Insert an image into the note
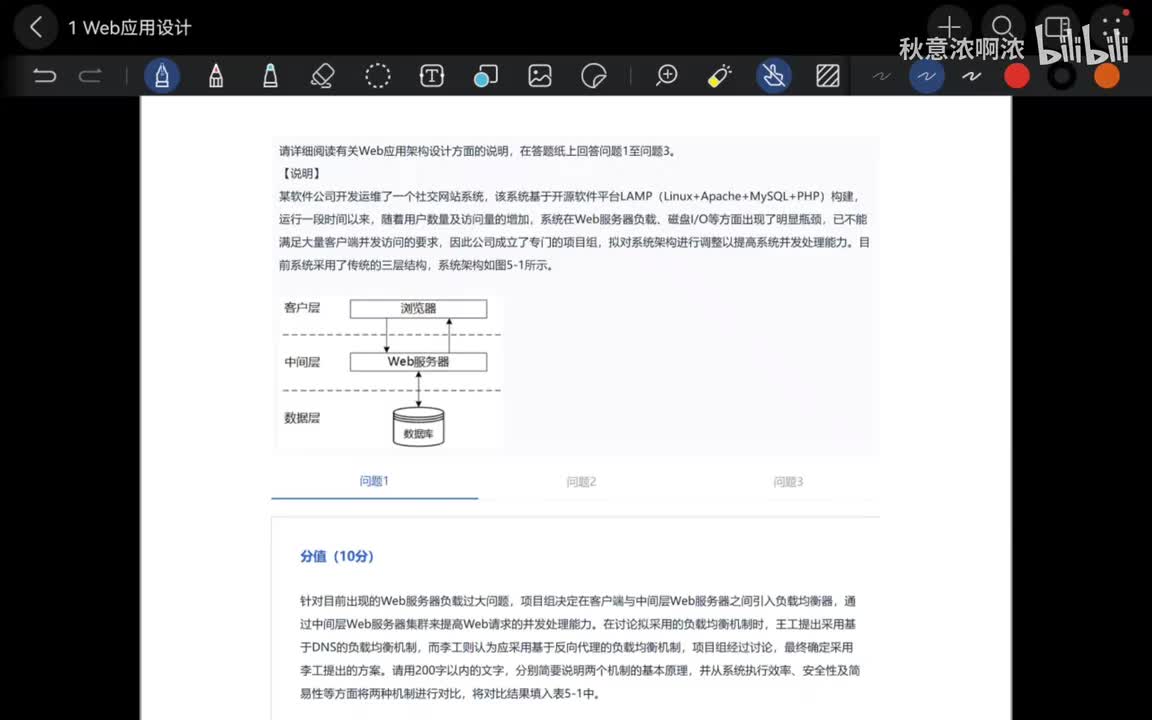1152x720 pixels. (x=539, y=76)
